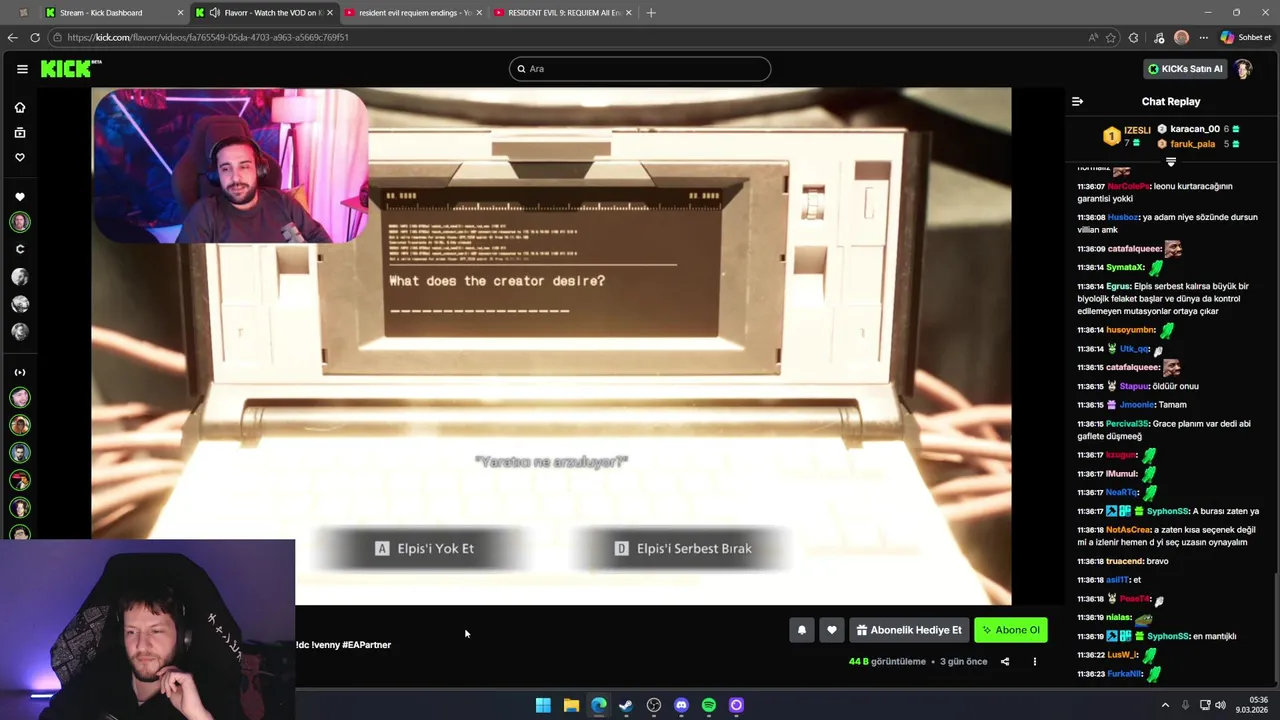The height and width of the screenshot is (720, 1280).
Task: Mute the Flavorr tab audio icon
Action: point(214,13)
